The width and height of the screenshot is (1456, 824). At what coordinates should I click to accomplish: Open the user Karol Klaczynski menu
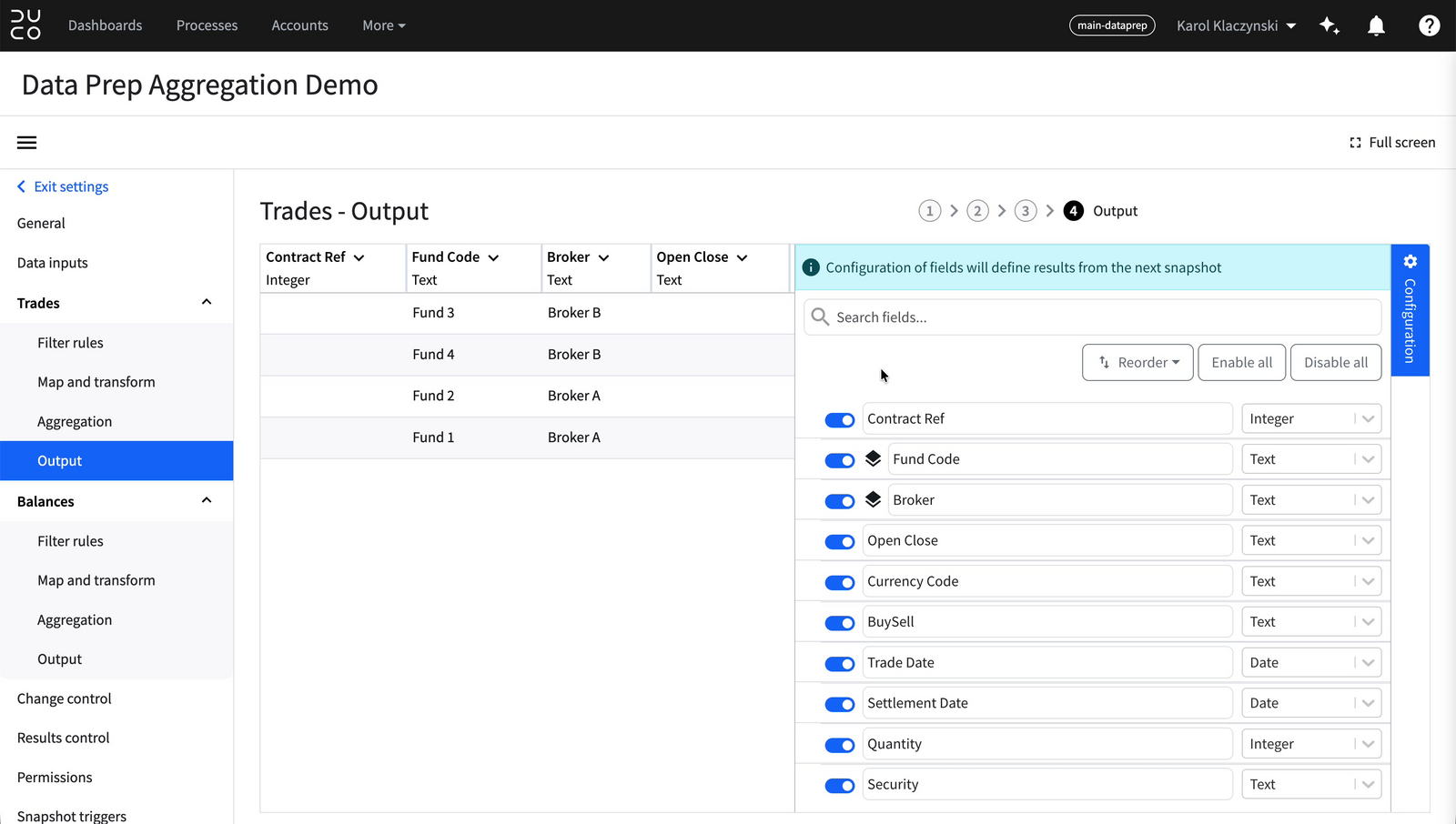1236,25
